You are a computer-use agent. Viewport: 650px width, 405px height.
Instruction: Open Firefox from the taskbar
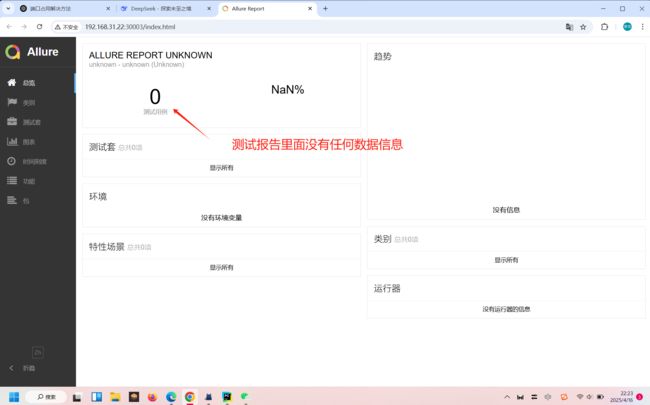coord(153,397)
